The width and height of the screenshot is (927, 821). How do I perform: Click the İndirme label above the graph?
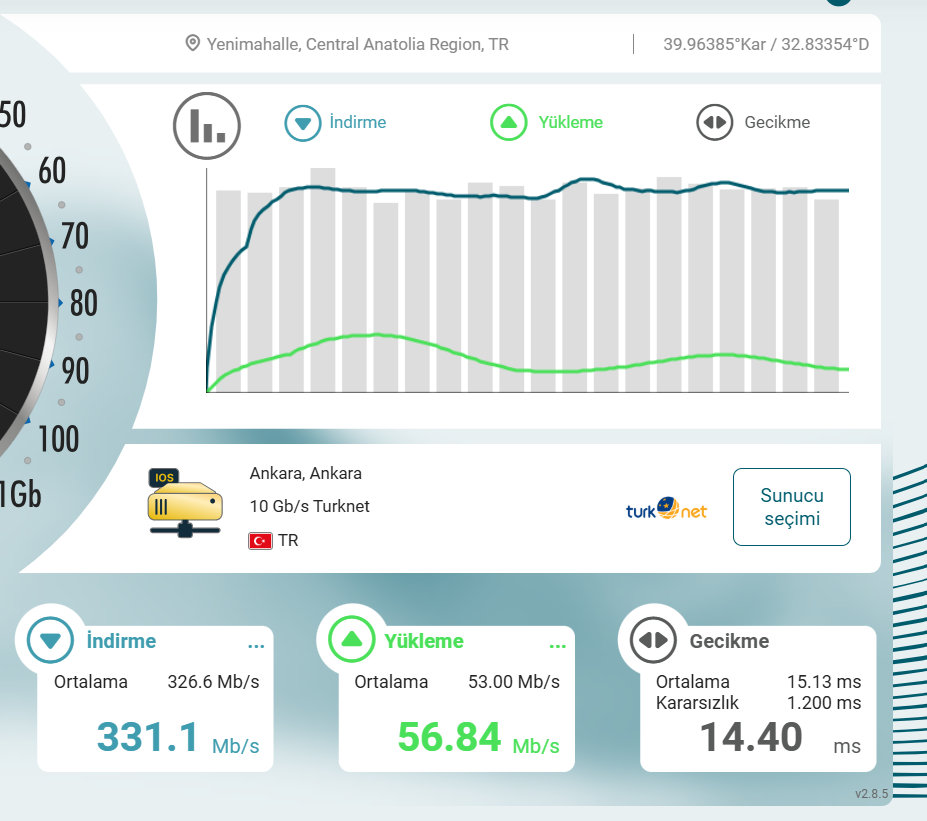point(358,122)
